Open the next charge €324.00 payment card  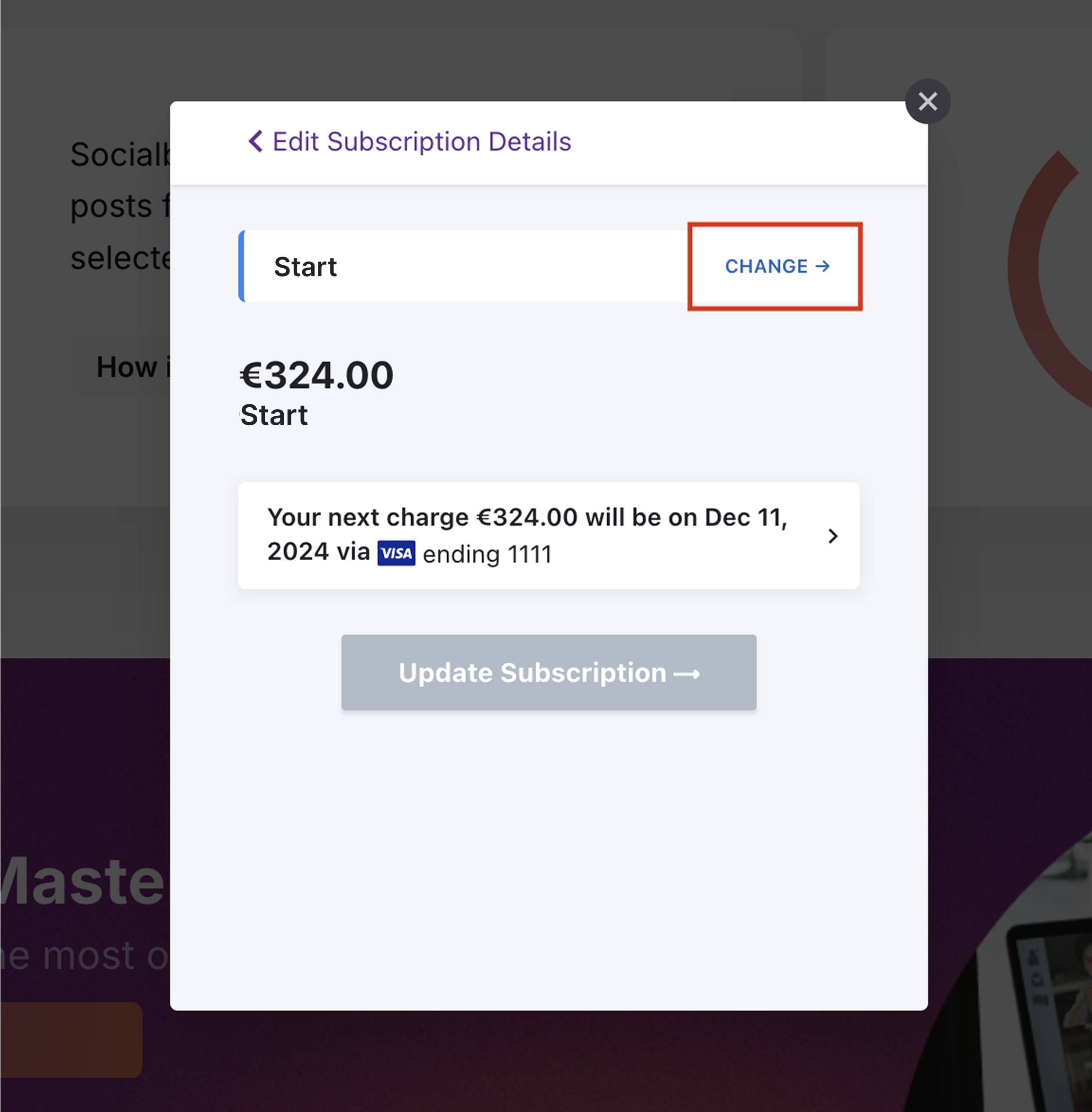(548, 535)
